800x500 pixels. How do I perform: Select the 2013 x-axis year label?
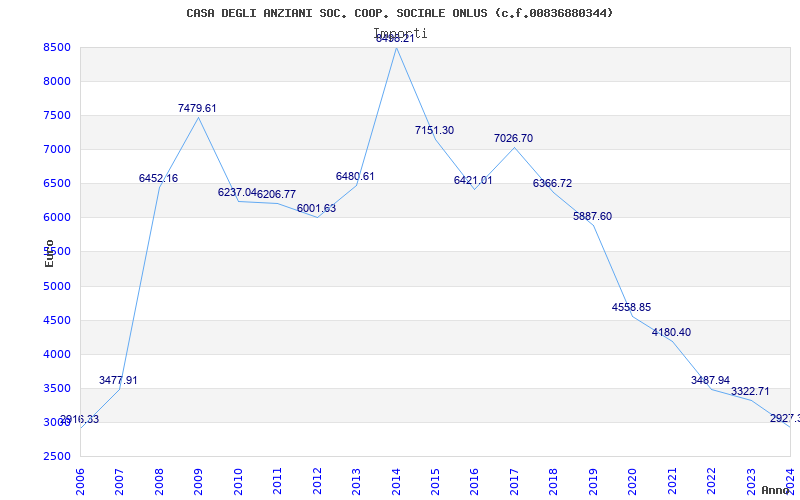point(356,481)
